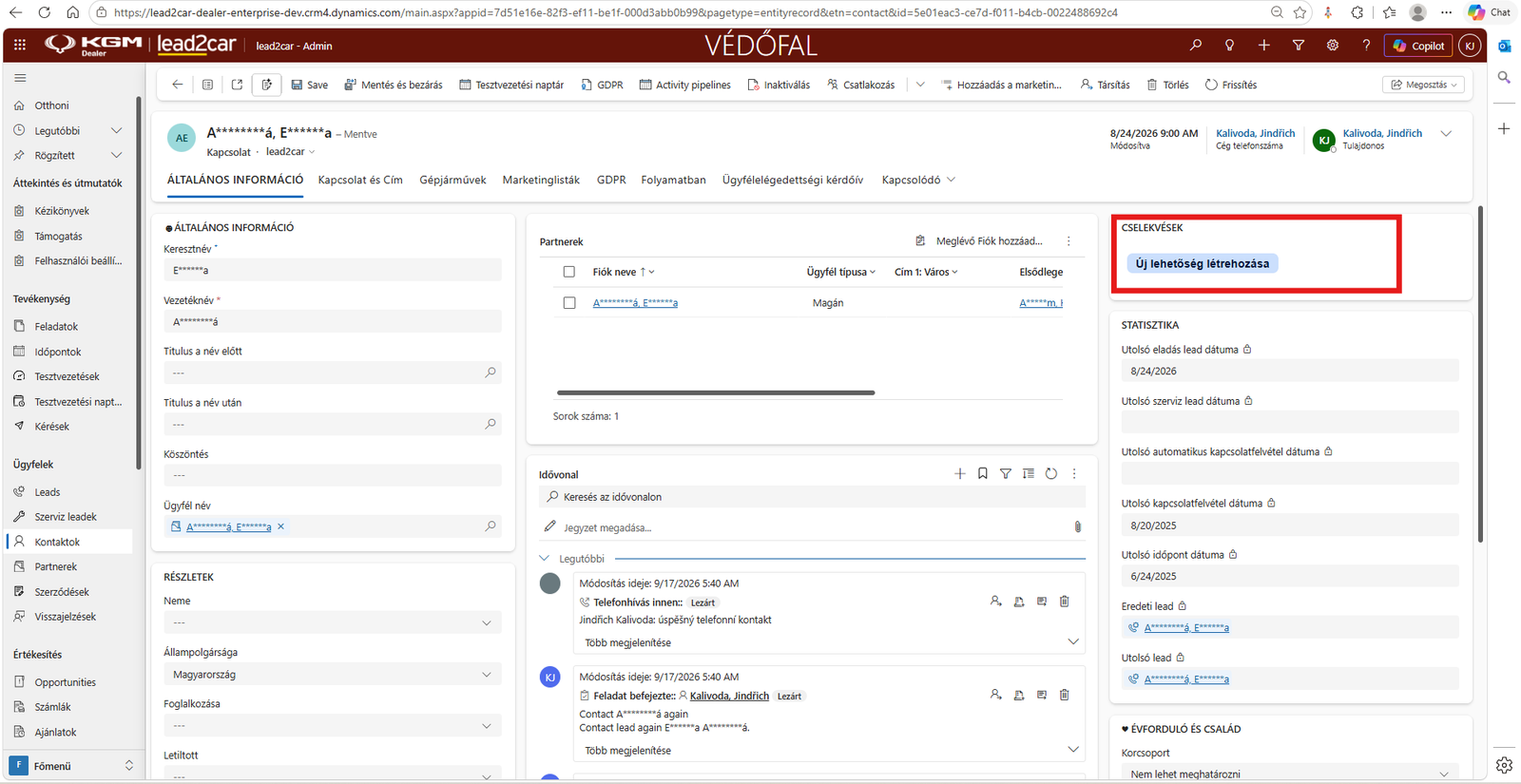Open the Megosztás share dropdown
The width and height of the screenshot is (1521, 784).
[1423, 85]
